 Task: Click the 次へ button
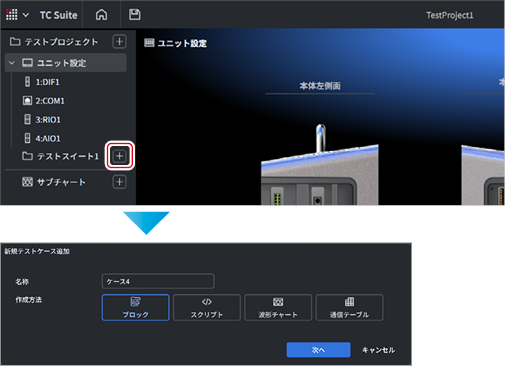tap(318, 350)
